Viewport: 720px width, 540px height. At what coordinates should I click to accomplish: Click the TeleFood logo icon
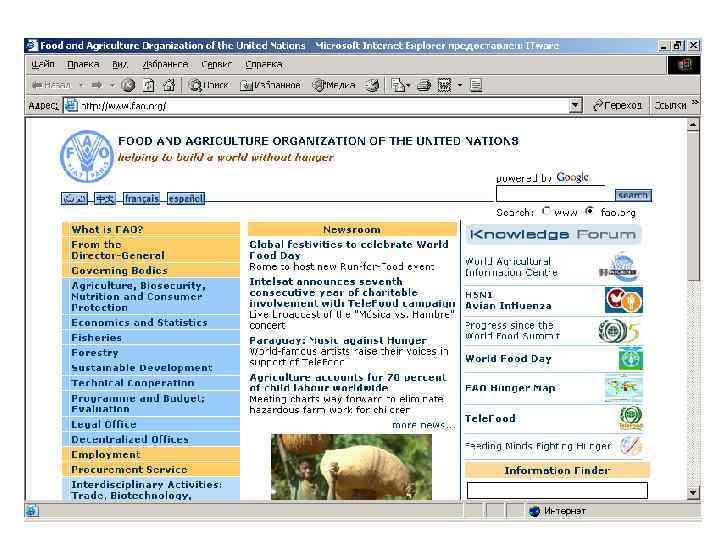(631, 418)
